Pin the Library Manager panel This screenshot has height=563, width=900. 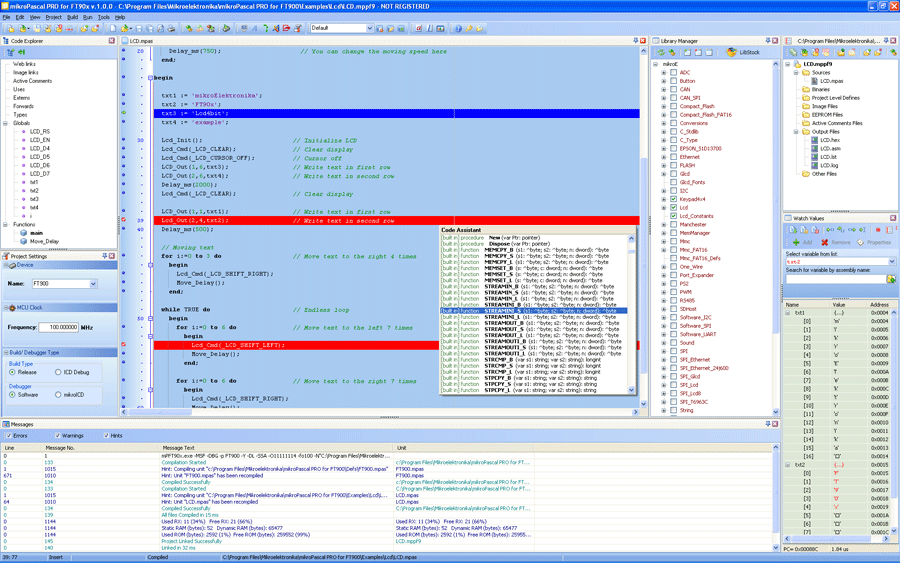coord(767,41)
